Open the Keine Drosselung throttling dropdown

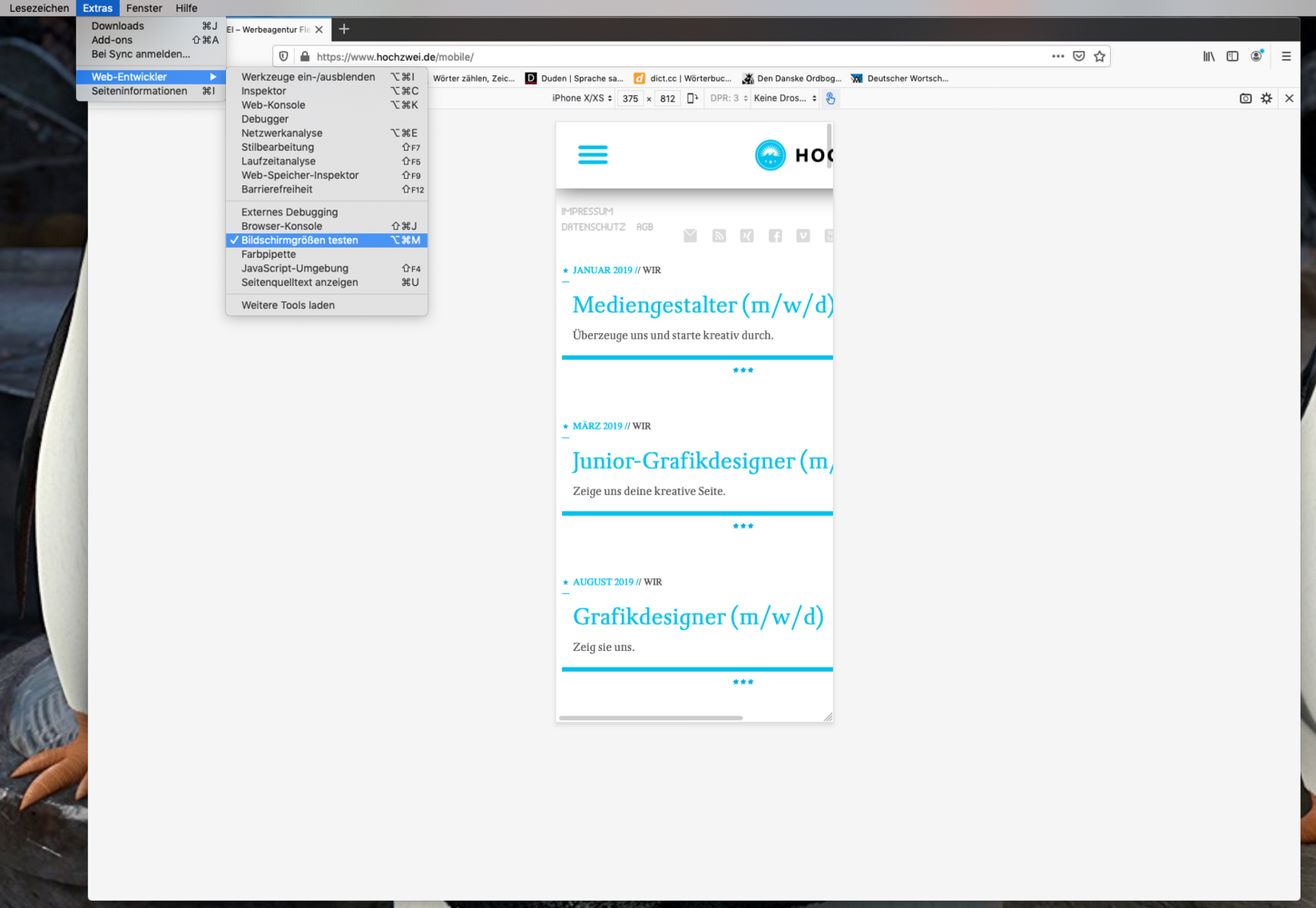[x=785, y=98]
